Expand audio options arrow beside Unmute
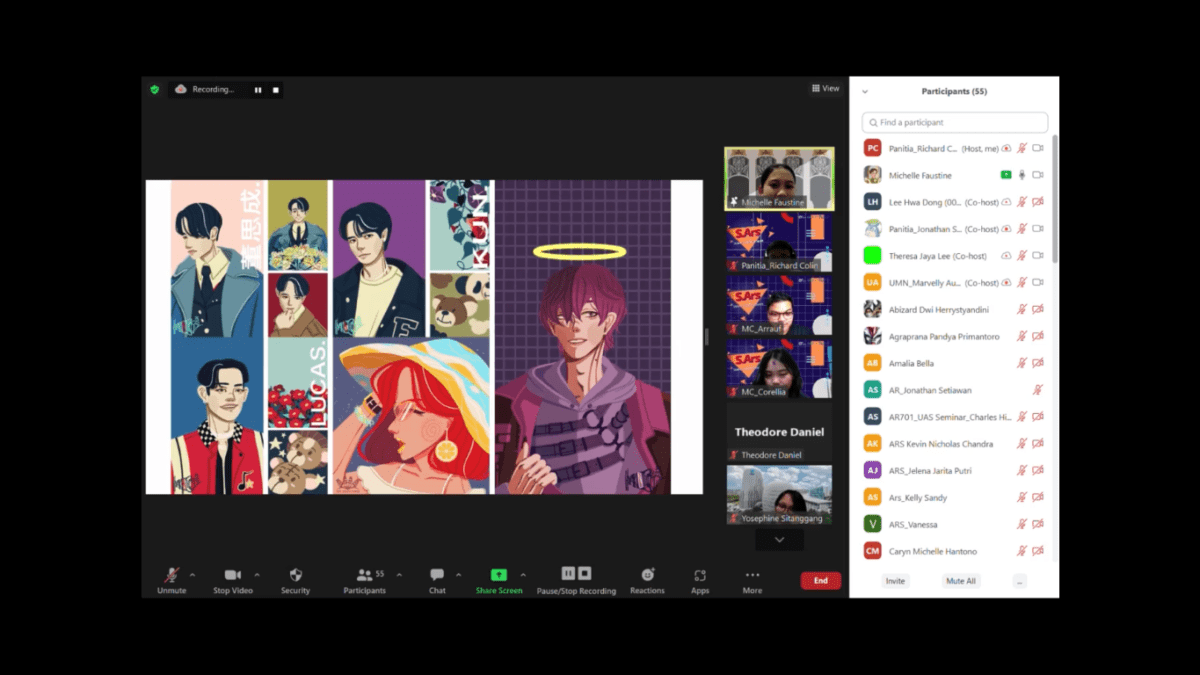The height and width of the screenshot is (675, 1200). (193, 575)
